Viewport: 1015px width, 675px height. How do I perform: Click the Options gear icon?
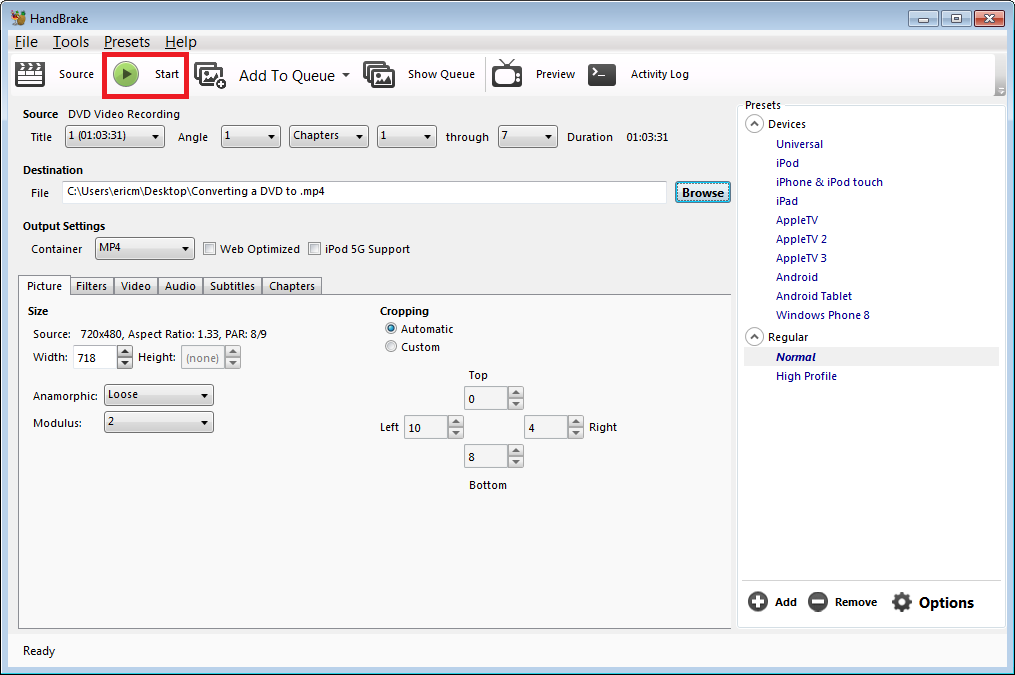902,603
